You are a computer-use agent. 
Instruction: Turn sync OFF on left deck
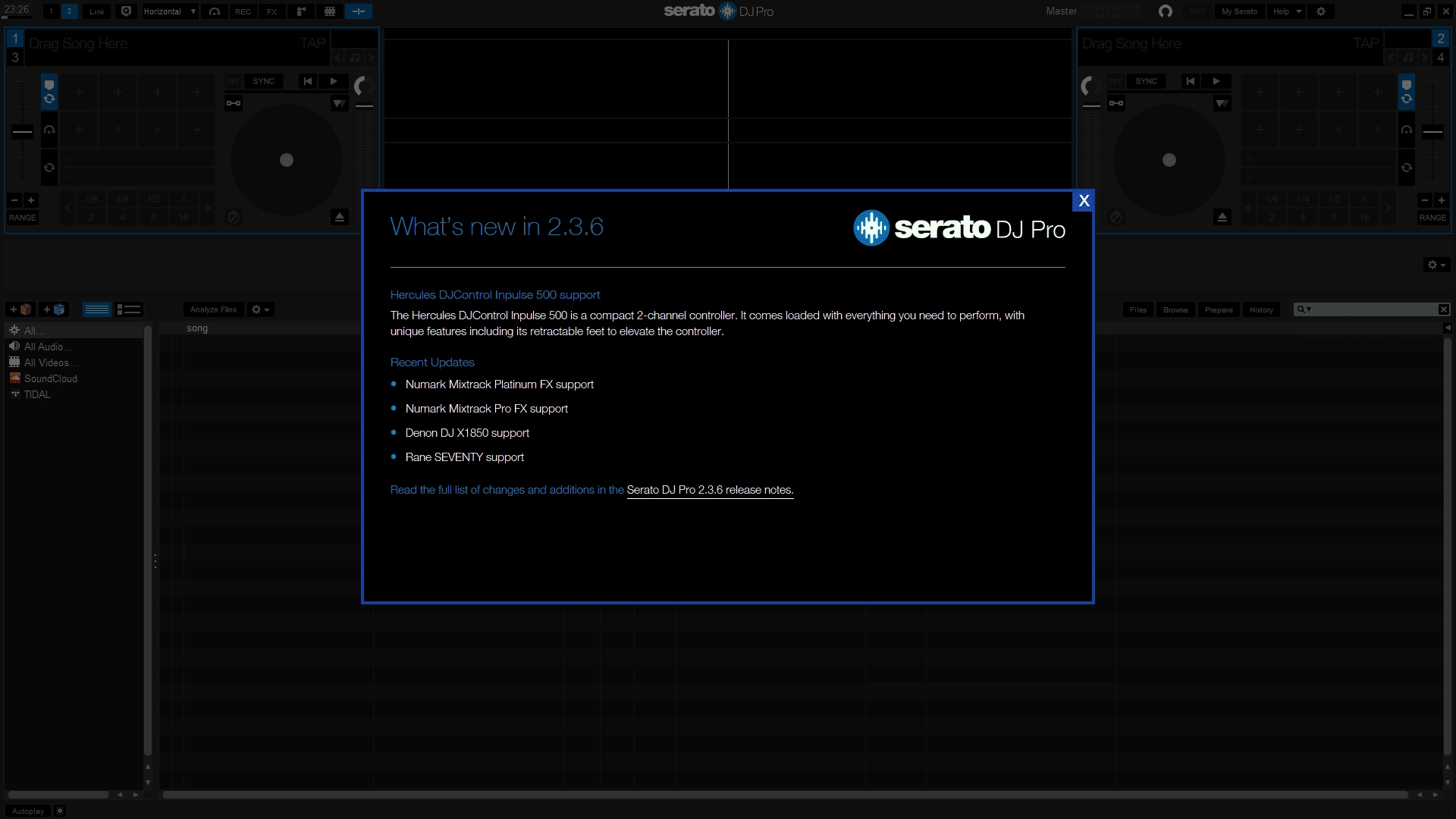(234, 81)
